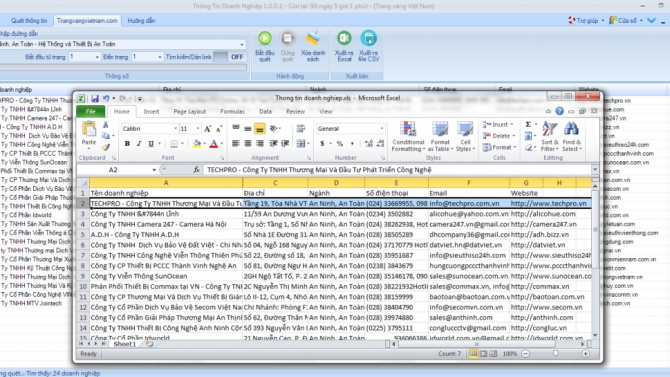
Task: Open the Quét thông tin tab
Action: coord(29,21)
